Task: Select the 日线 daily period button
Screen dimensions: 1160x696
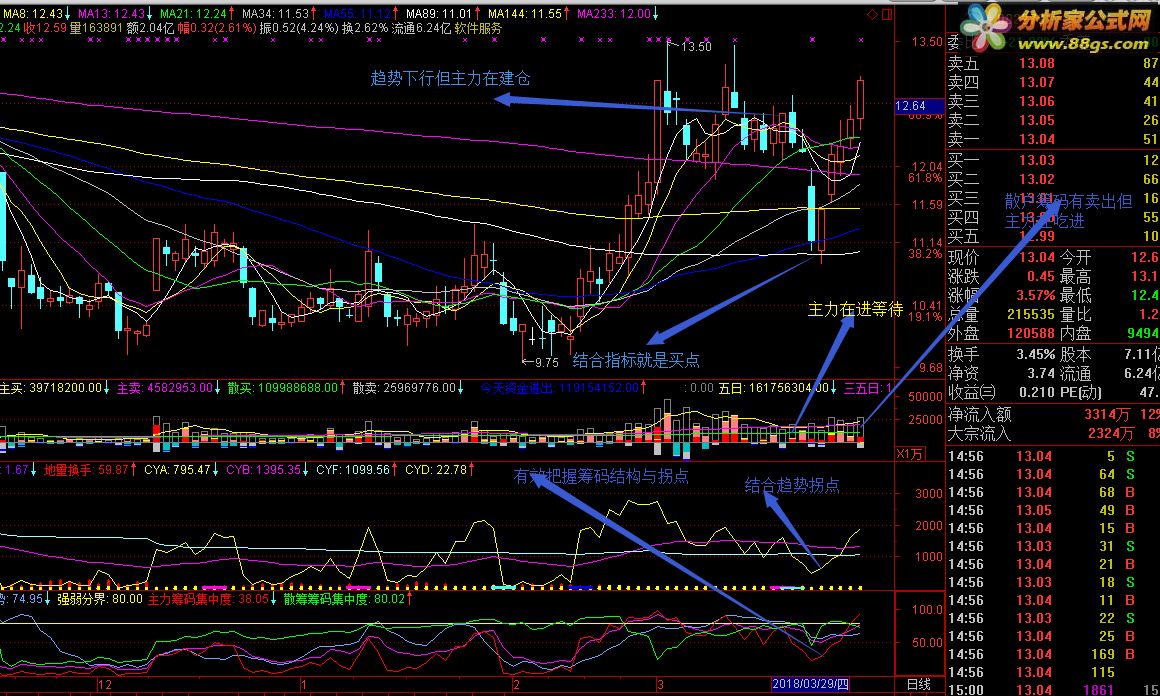Action: 920,684
